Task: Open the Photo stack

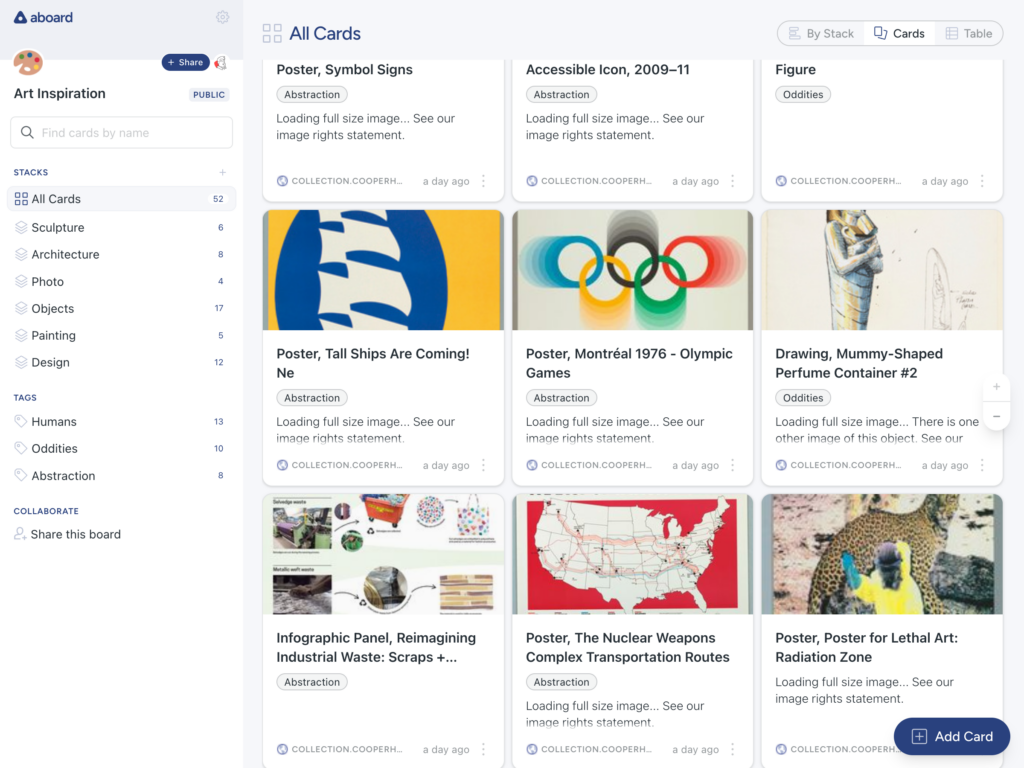Action: (x=121, y=281)
